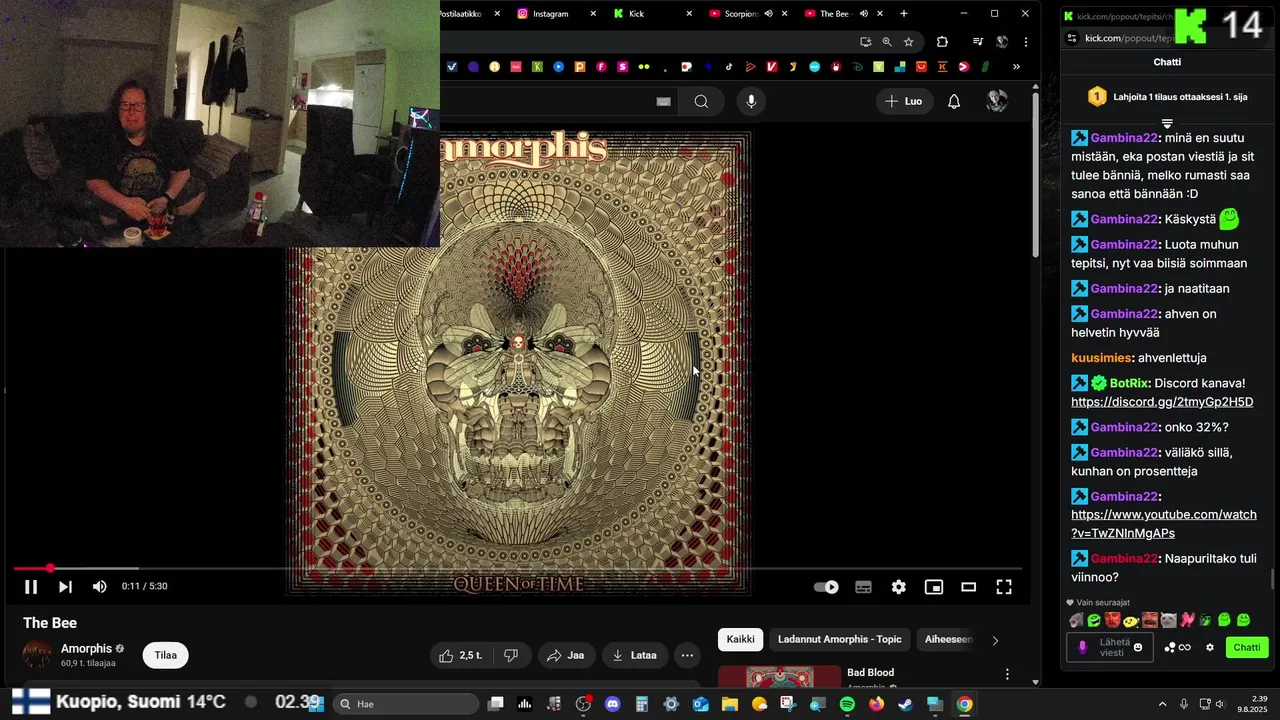Image resolution: width=1280 pixels, height=720 pixels.
Task: Skip to the next video
Action: pos(65,587)
